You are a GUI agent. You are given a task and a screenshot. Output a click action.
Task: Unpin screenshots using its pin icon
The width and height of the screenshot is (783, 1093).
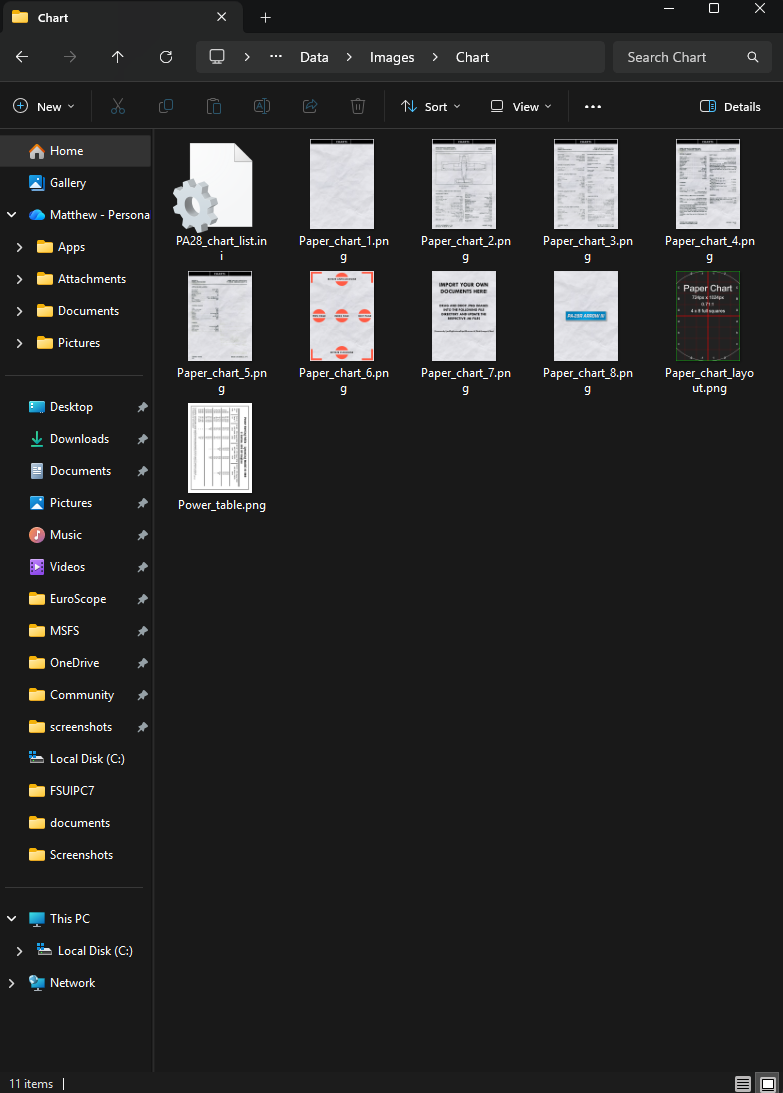142,727
